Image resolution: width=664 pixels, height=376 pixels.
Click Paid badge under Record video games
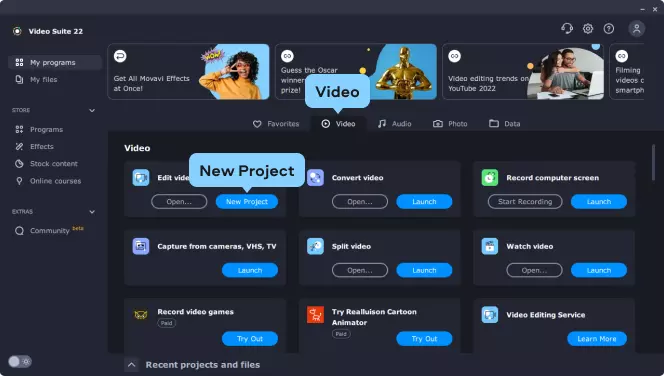[x=166, y=323]
